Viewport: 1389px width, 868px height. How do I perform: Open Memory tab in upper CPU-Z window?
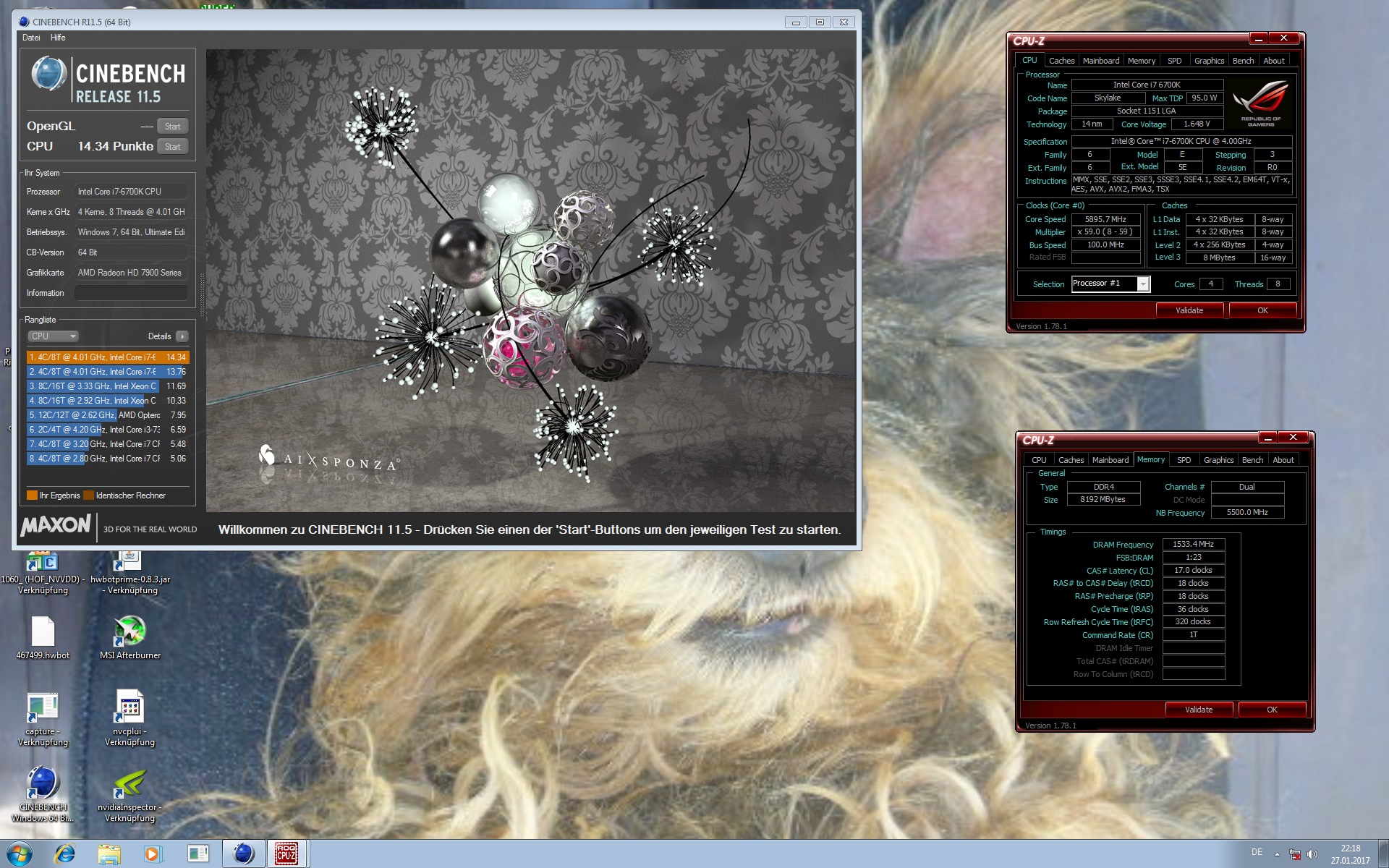click(1142, 61)
